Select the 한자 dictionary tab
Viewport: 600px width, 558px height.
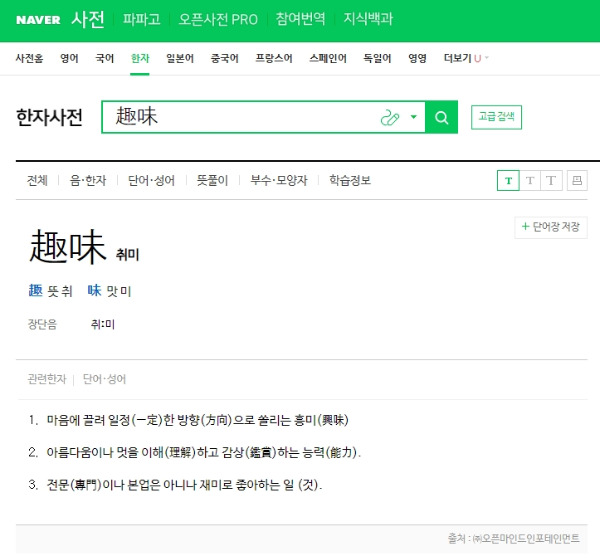click(x=140, y=58)
